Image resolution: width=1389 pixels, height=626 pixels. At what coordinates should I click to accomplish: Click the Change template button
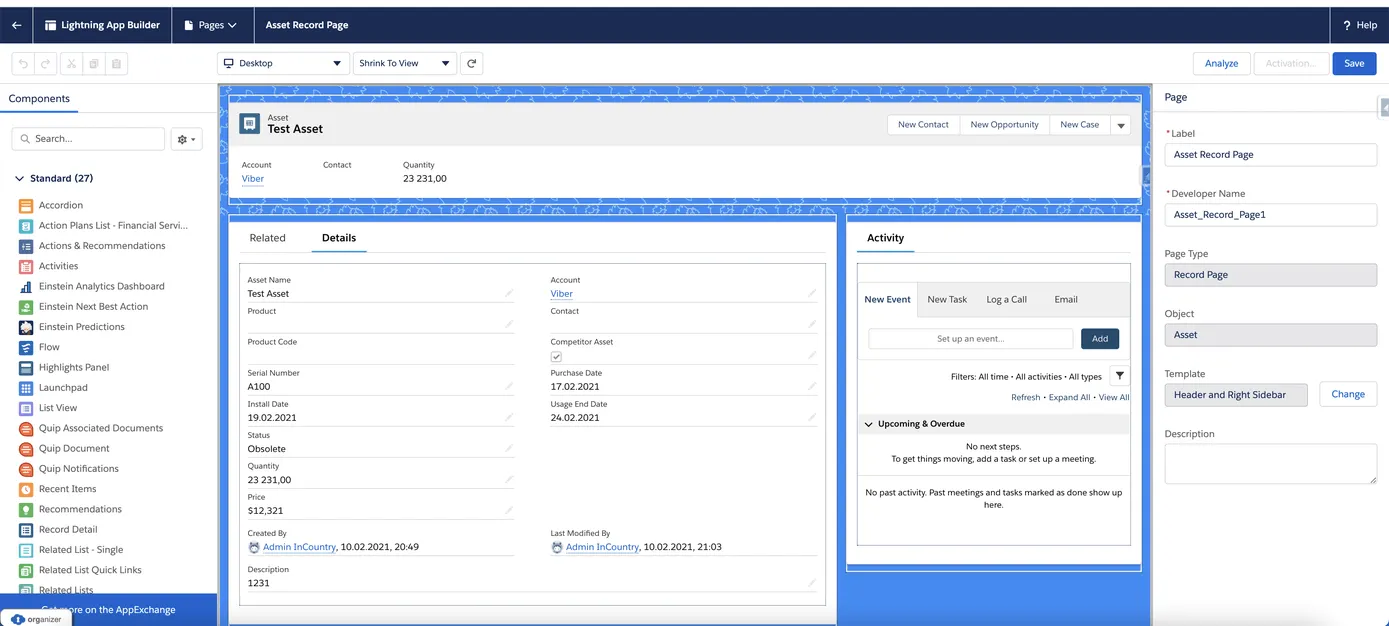pyautogui.click(x=1347, y=394)
